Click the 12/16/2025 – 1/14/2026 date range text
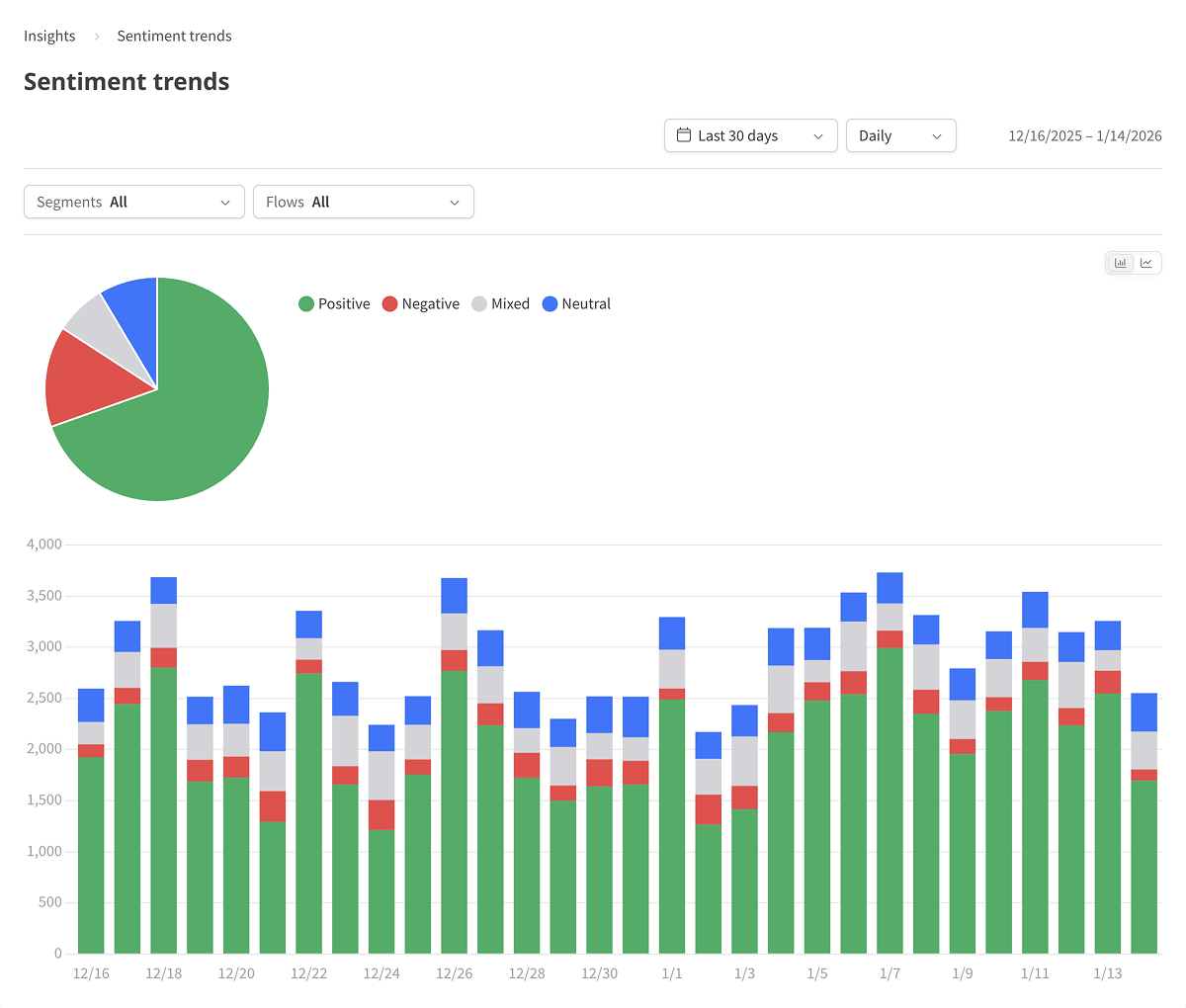Screen dimensions: 1186x1008 1084,135
